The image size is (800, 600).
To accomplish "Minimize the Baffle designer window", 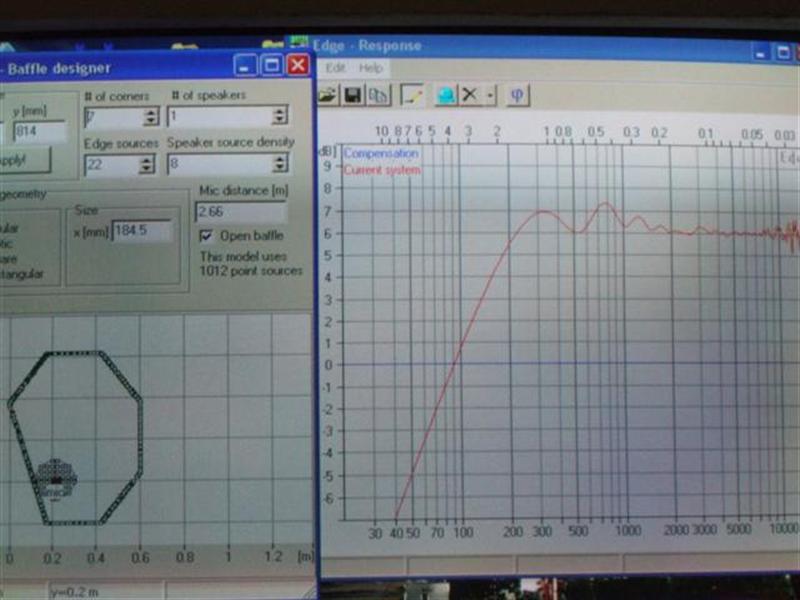I will click(x=245, y=65).
